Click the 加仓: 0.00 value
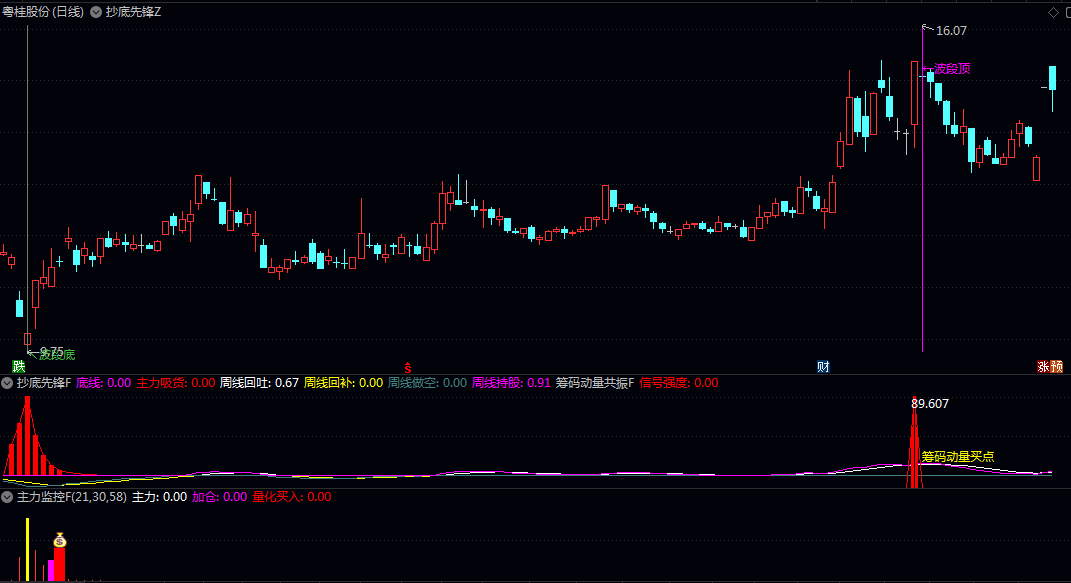 coord(219,497)
